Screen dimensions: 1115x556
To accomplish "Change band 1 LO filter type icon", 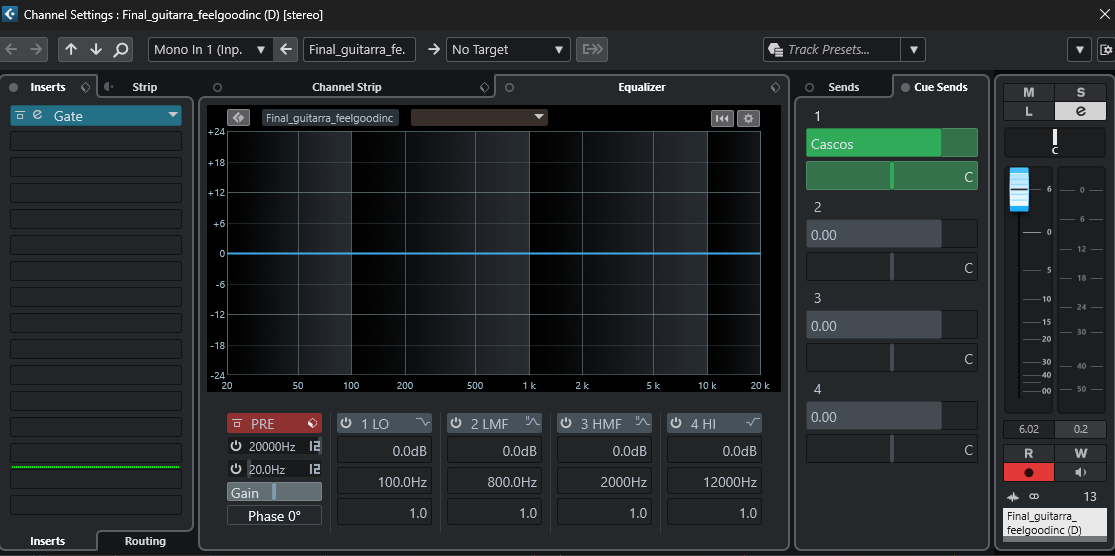I will pos(423,423).
